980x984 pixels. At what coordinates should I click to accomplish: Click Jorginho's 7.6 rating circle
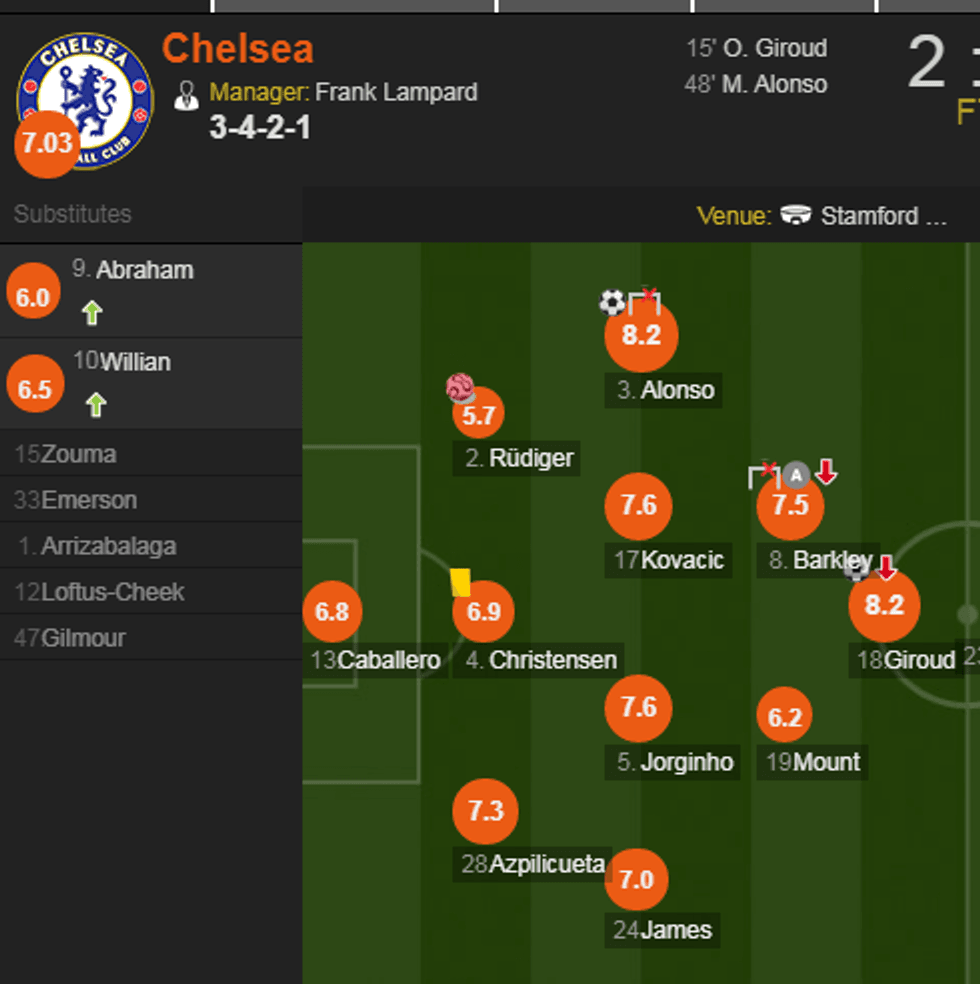(x=638, y=708)
